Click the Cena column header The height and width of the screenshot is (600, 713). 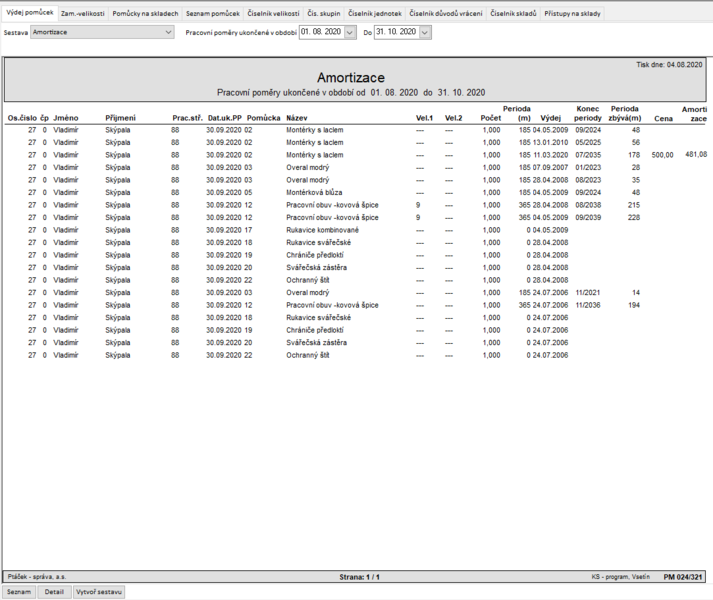point(663,119)
